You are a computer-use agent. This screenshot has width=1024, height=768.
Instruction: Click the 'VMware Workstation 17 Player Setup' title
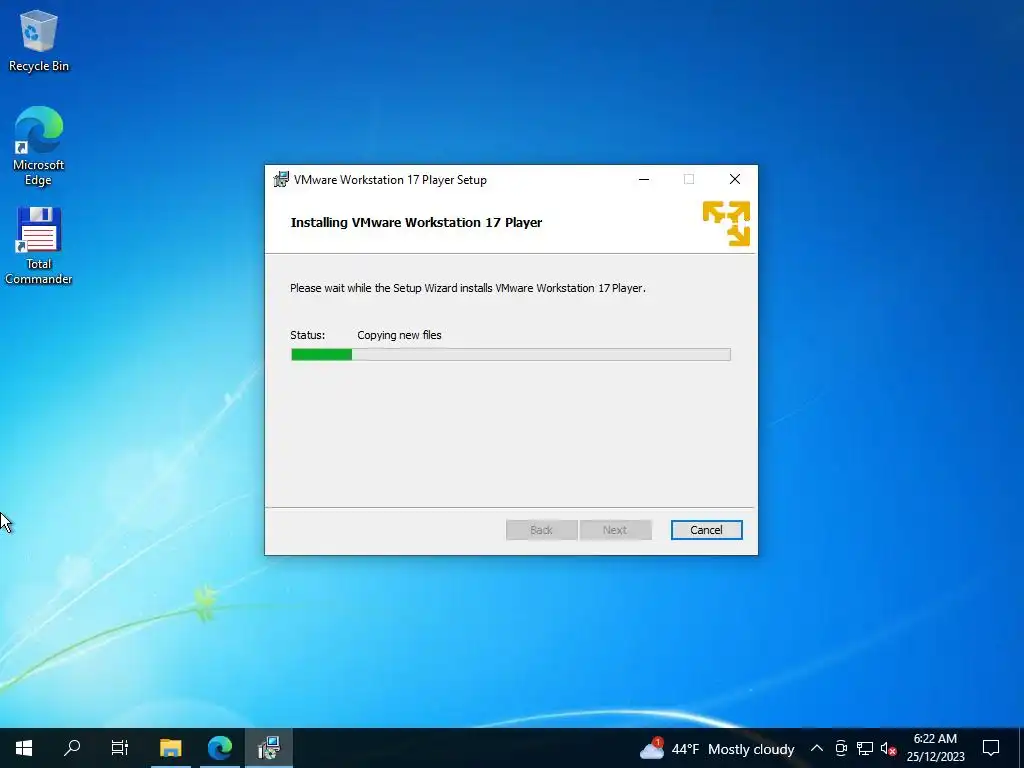click(390, 180)
